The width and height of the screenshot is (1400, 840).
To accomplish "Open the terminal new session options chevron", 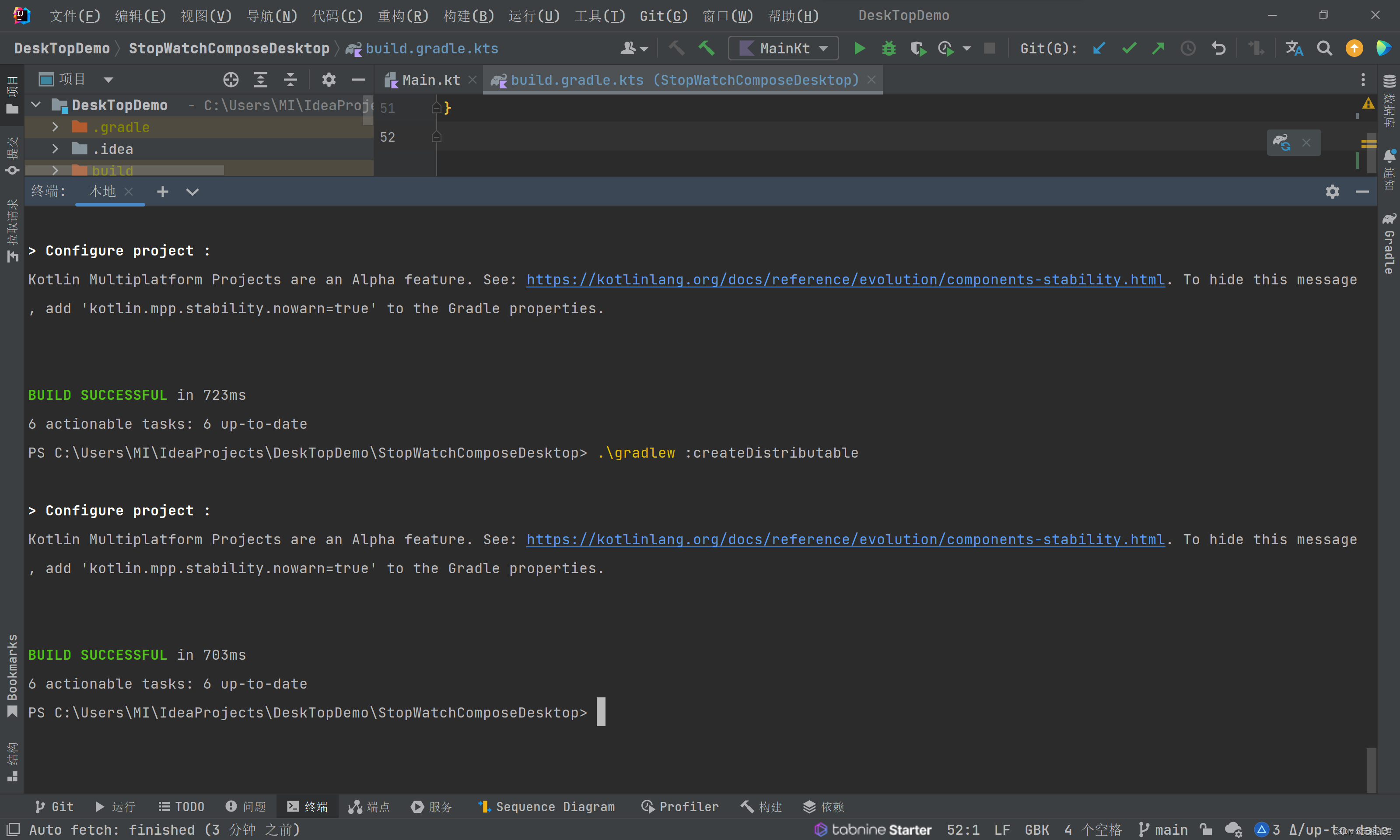I will pos(192,192).
